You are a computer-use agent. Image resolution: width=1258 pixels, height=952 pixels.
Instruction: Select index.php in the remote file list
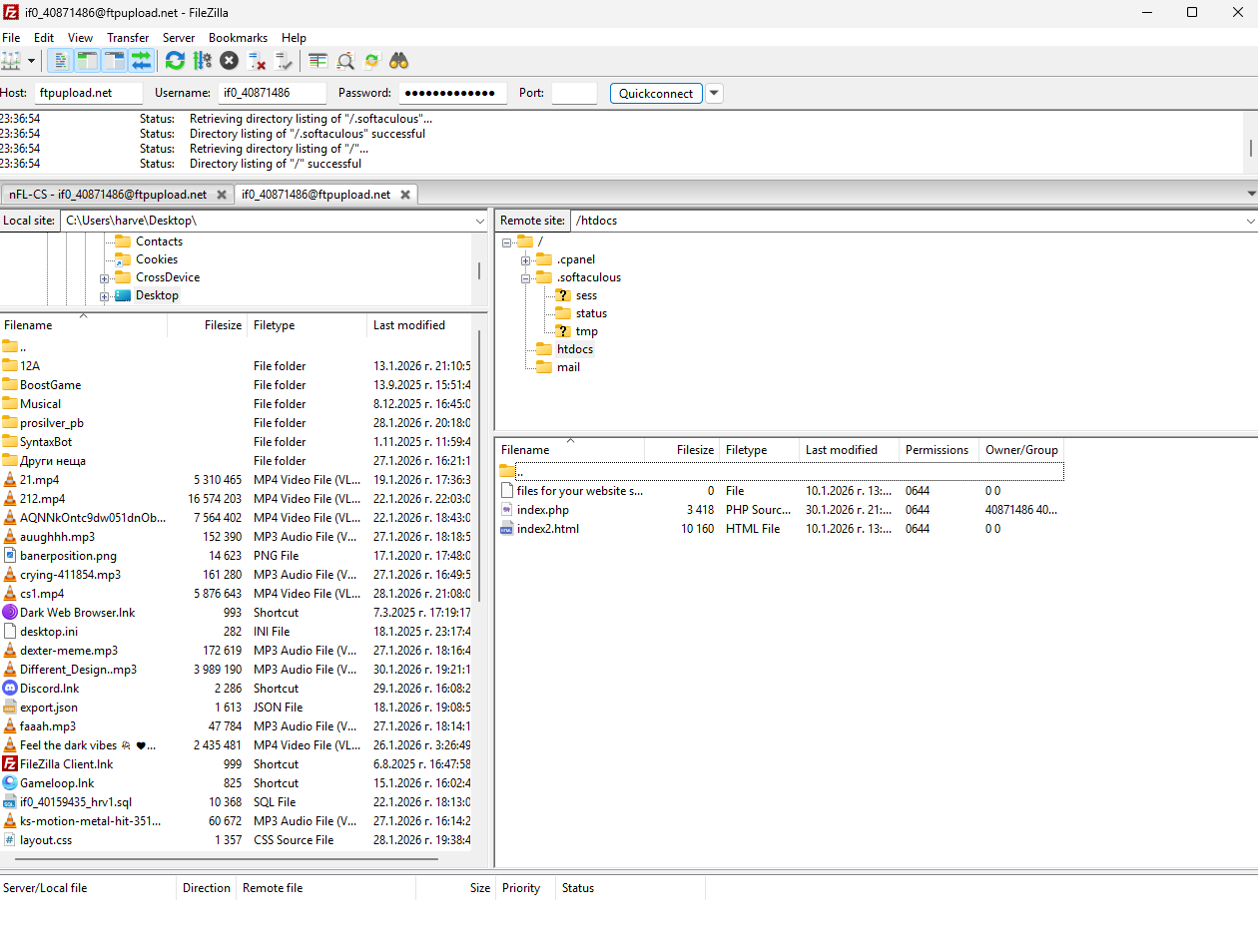pos(543,510)
